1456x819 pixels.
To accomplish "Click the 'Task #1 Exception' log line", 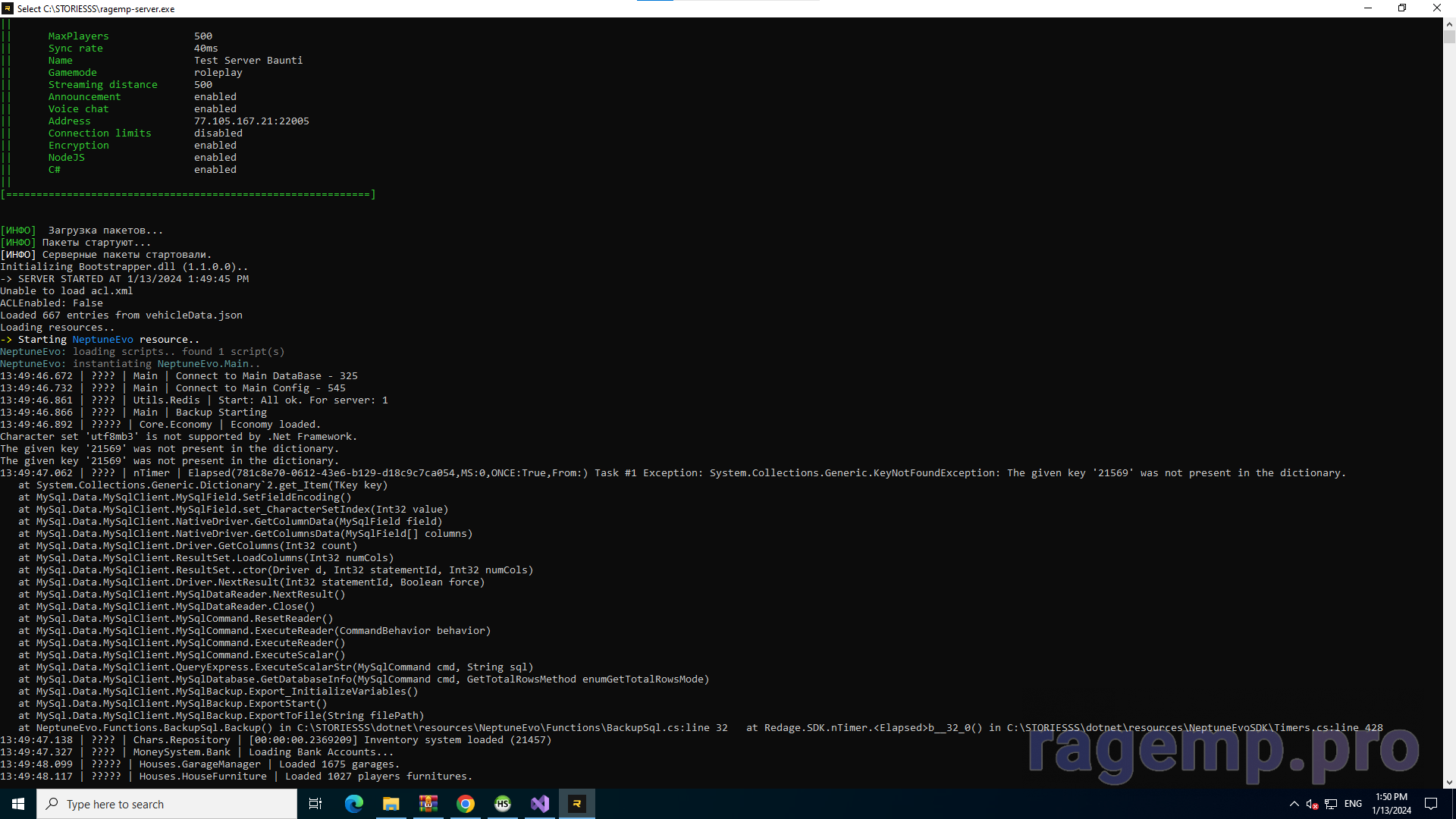I will 673,472.
